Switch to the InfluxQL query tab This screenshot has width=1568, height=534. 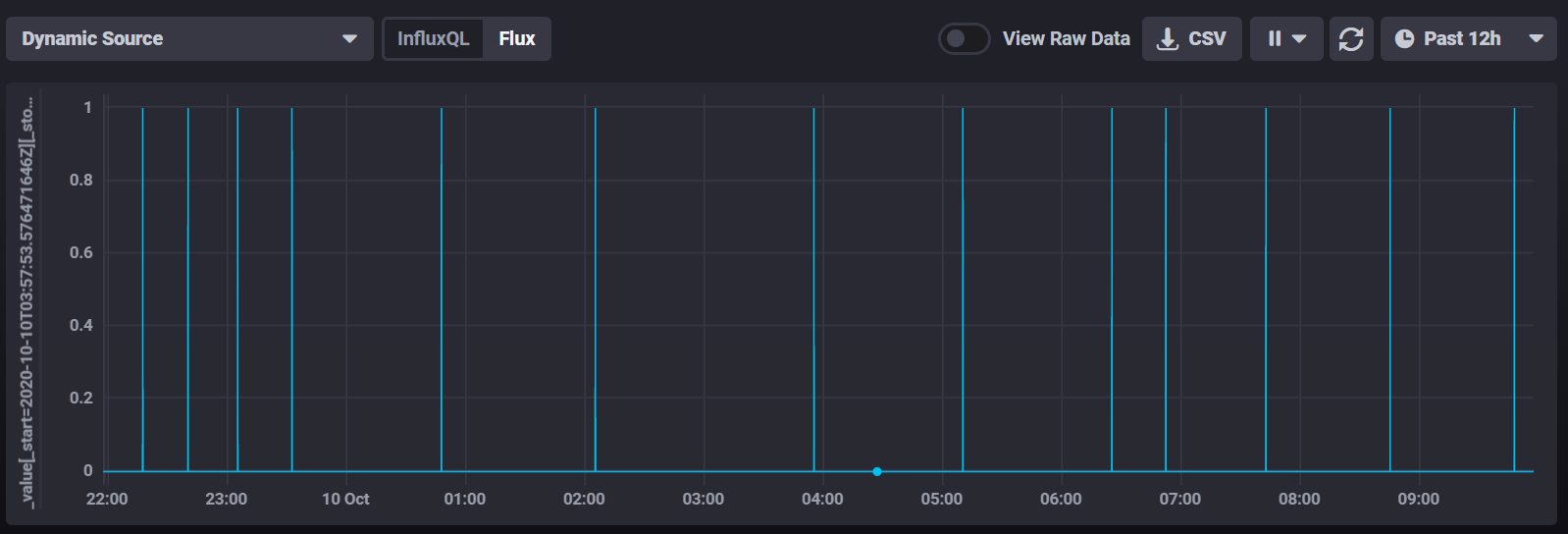(x=433, y=38)
